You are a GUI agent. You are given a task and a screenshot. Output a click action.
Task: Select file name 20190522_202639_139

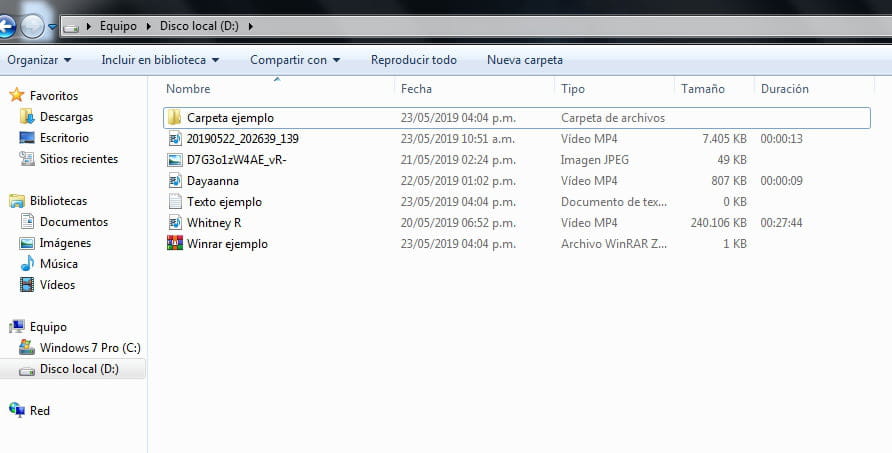(x=242, y=139)
